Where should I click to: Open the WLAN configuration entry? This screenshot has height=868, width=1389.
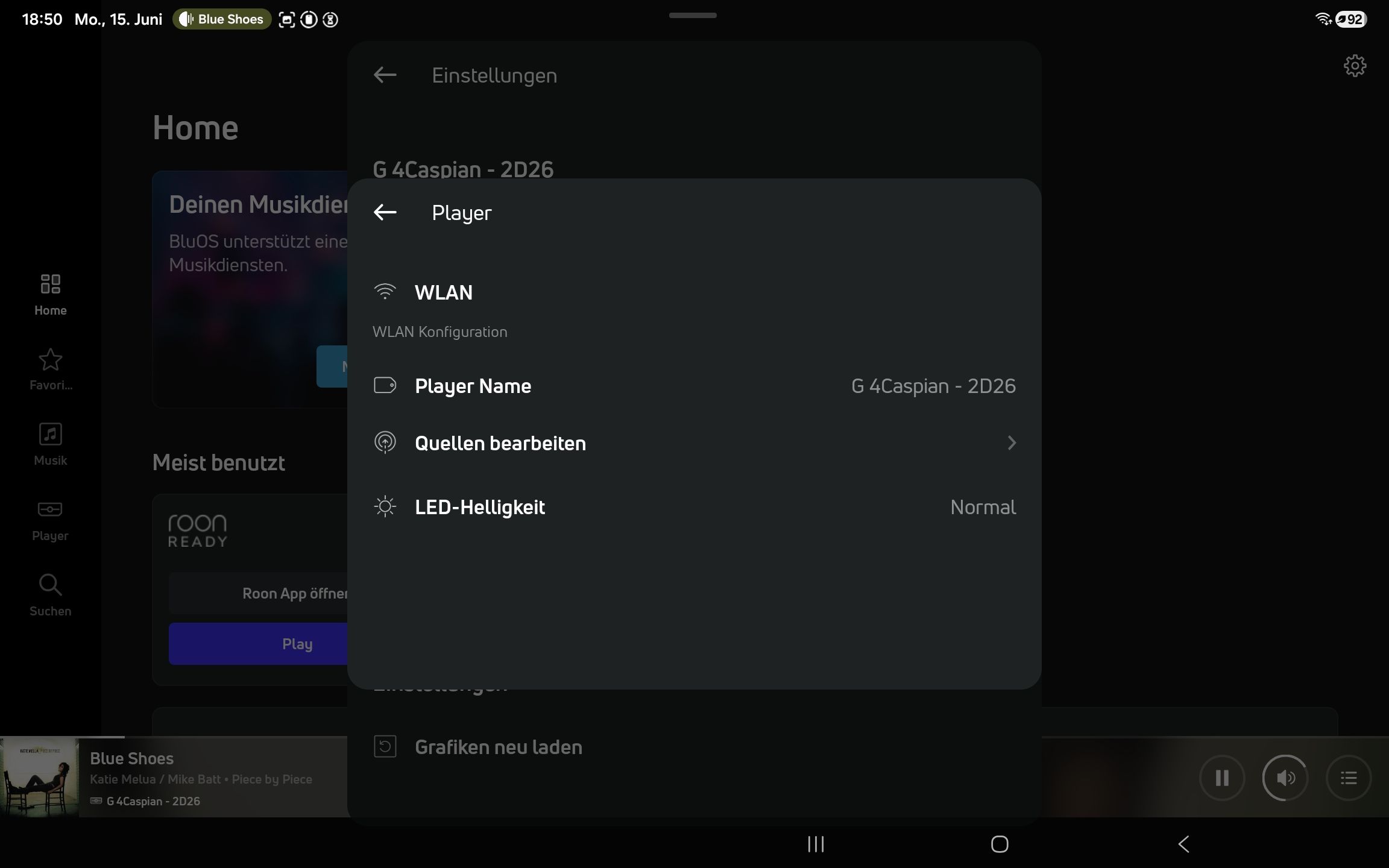click(694, 292)
